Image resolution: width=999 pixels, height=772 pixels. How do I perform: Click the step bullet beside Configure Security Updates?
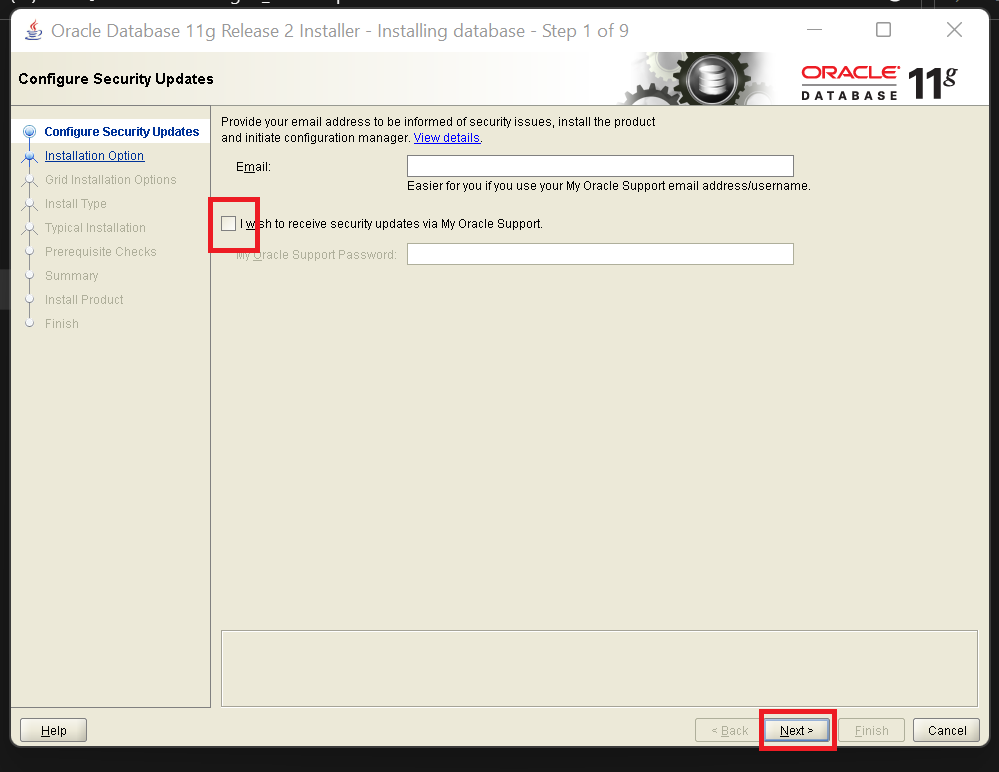pyautogui.click(x=29, y=132)
